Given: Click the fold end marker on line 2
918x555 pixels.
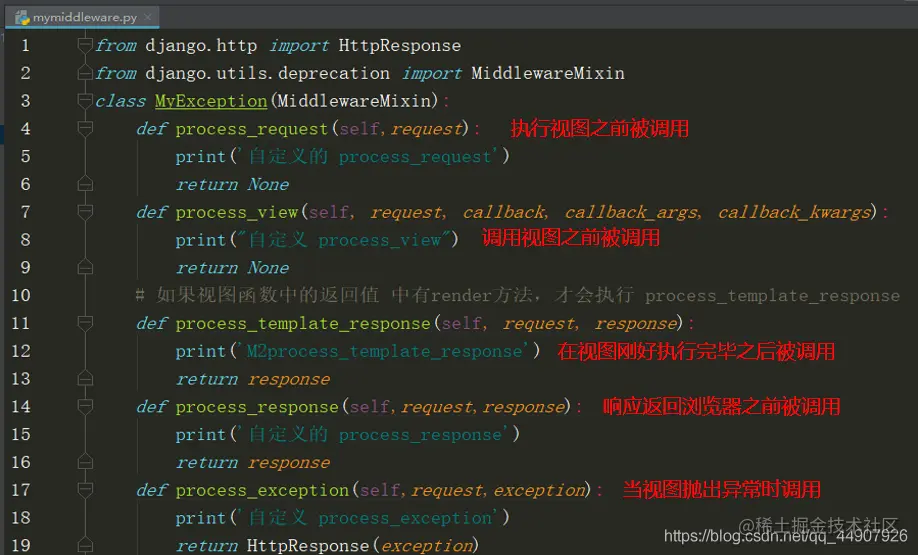Looking at the screenshot, I should pos(85,73).
